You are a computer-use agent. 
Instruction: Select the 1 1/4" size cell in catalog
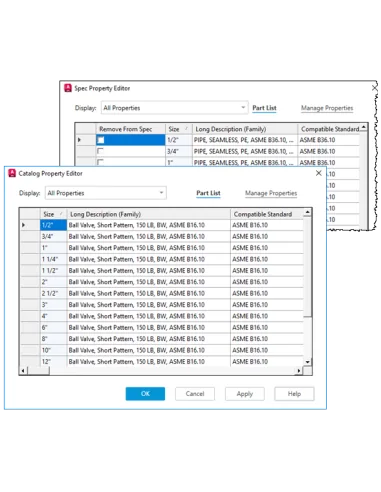click(x=53, y=259)
